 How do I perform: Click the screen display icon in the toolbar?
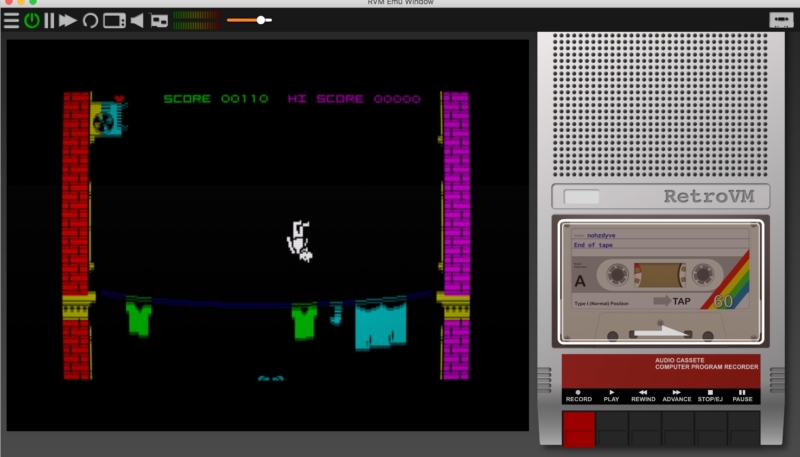click(x=114, y=20)
